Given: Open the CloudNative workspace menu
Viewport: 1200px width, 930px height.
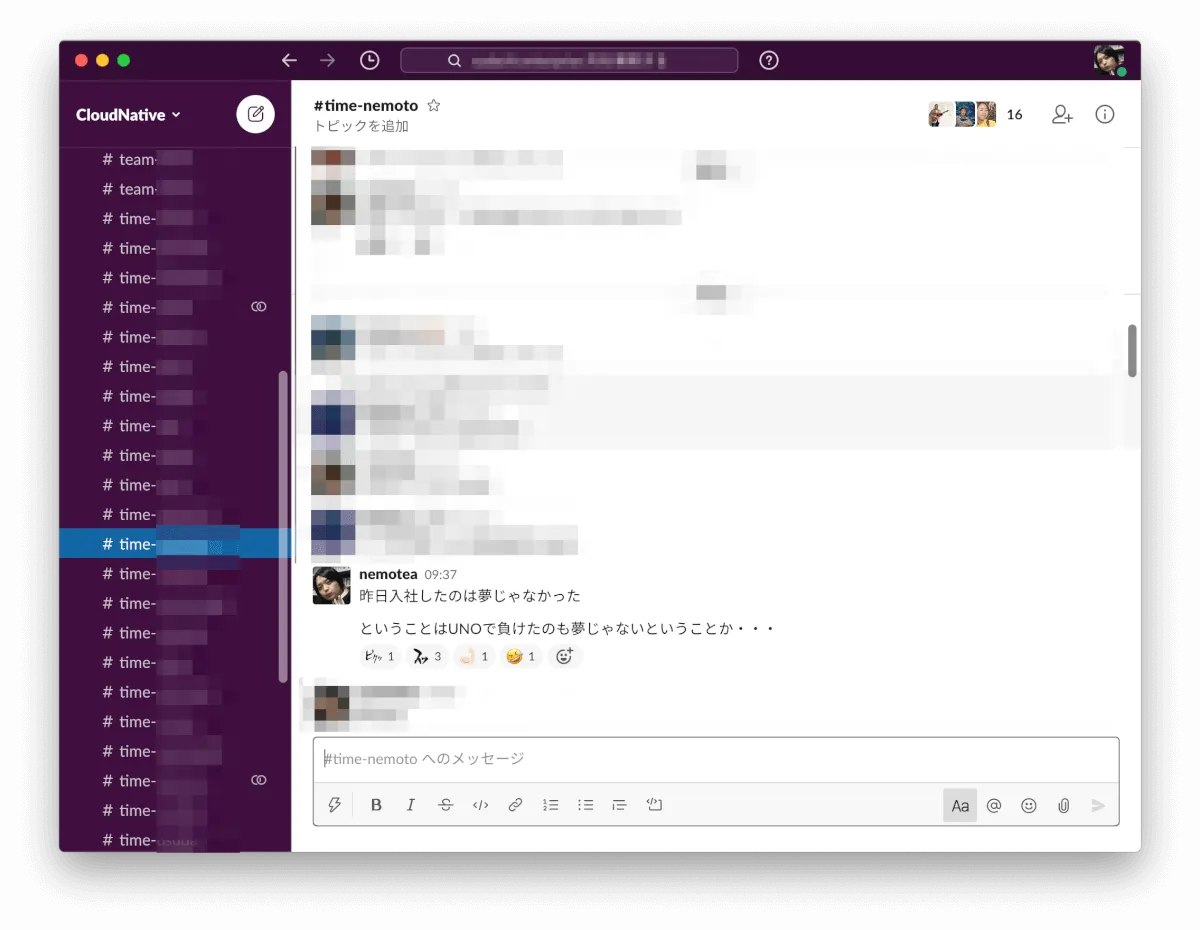Looking at the screenshot, I should point(128,115).
